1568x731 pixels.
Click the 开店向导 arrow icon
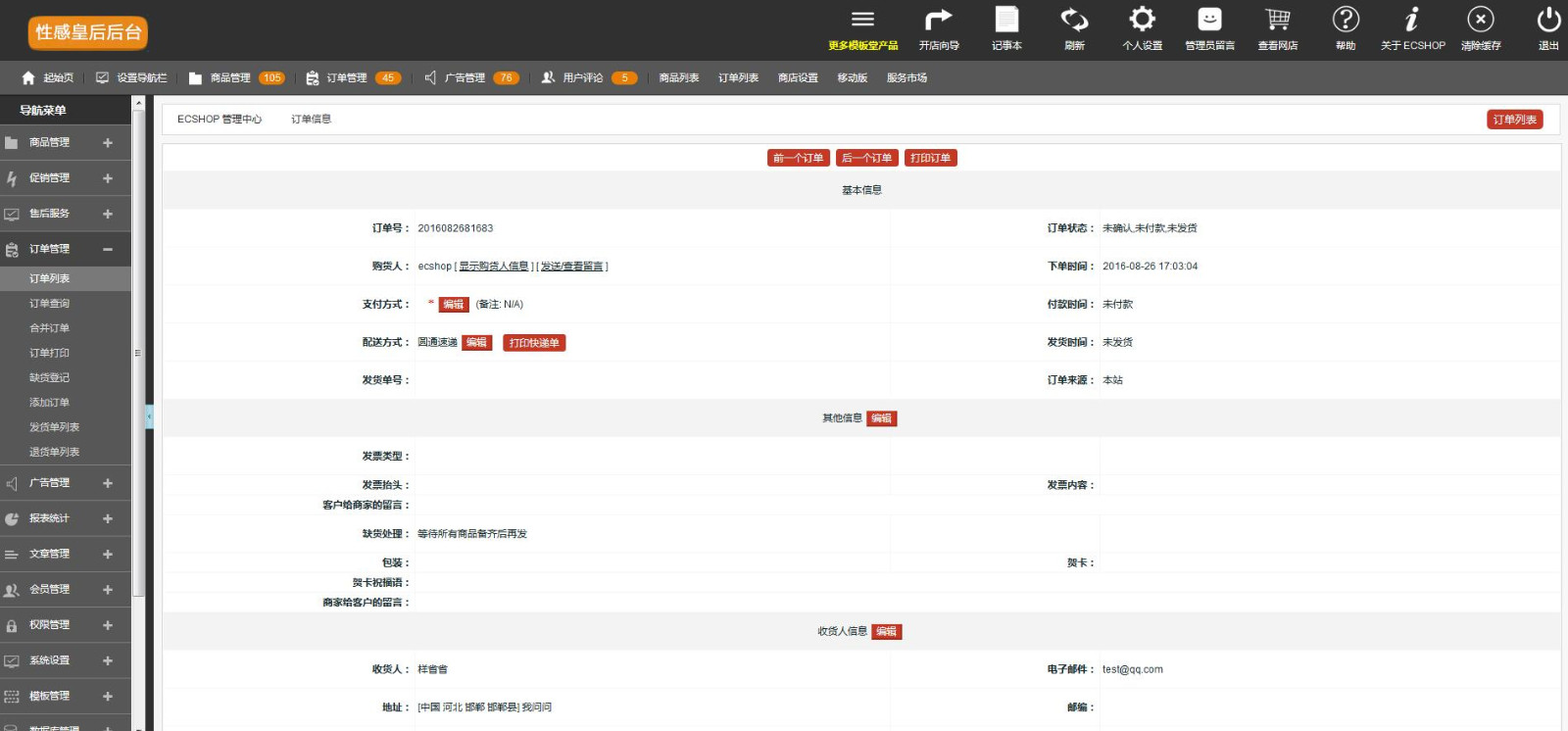(938, 21)
